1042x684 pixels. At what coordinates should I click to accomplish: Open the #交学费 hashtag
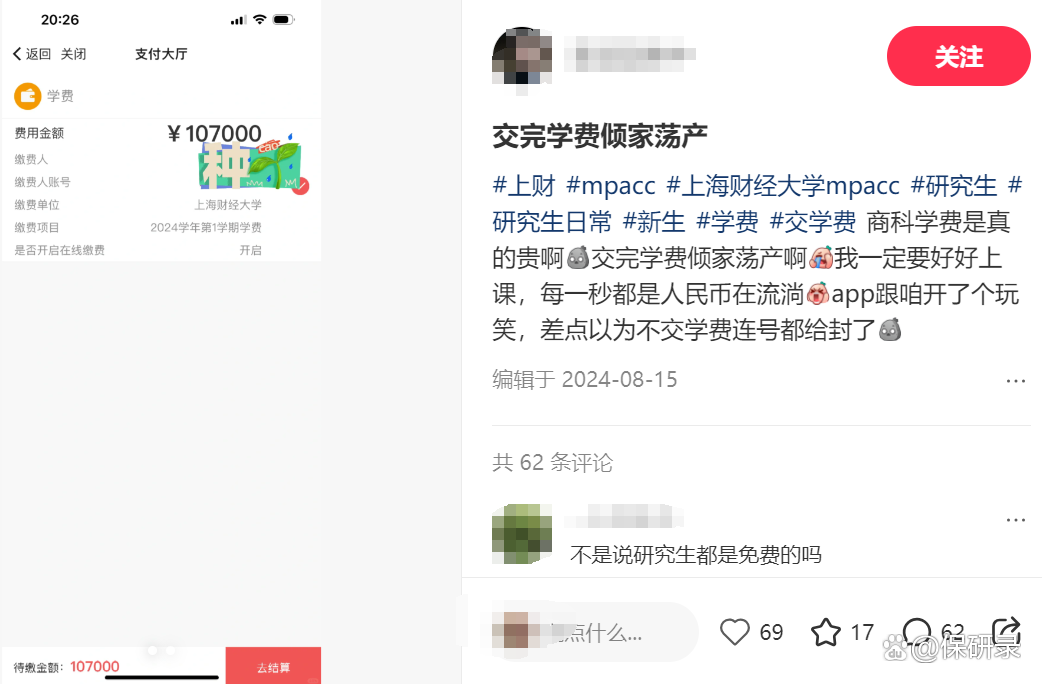(813, 221)
